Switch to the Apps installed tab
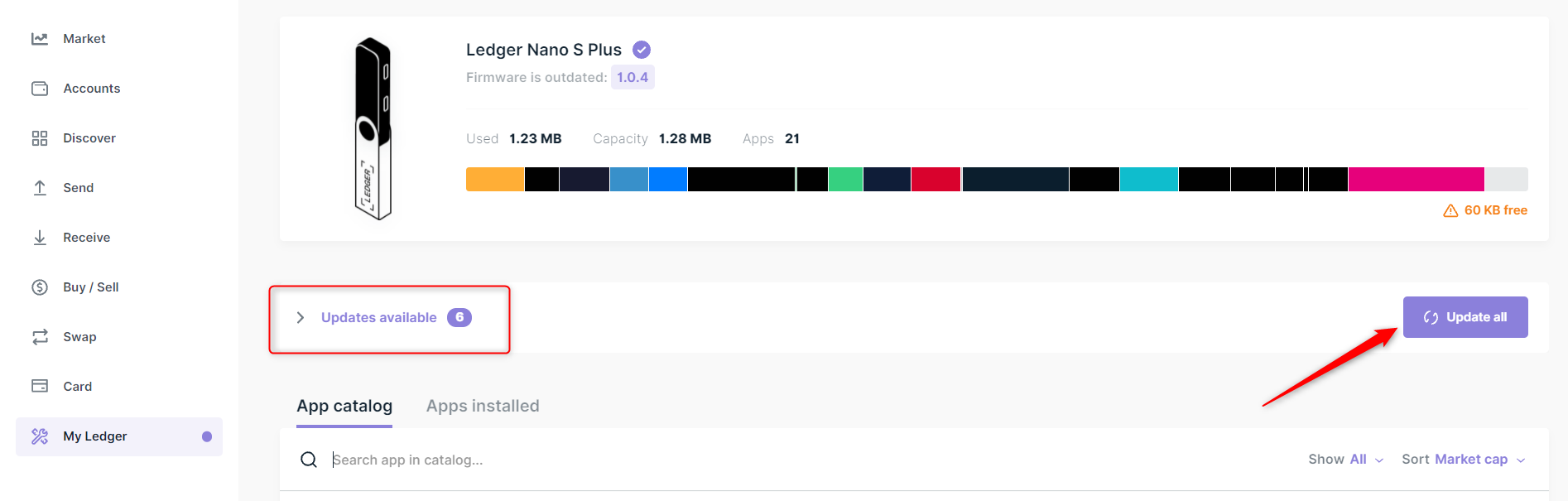The image size is (1568, 501). click(483, 407)
